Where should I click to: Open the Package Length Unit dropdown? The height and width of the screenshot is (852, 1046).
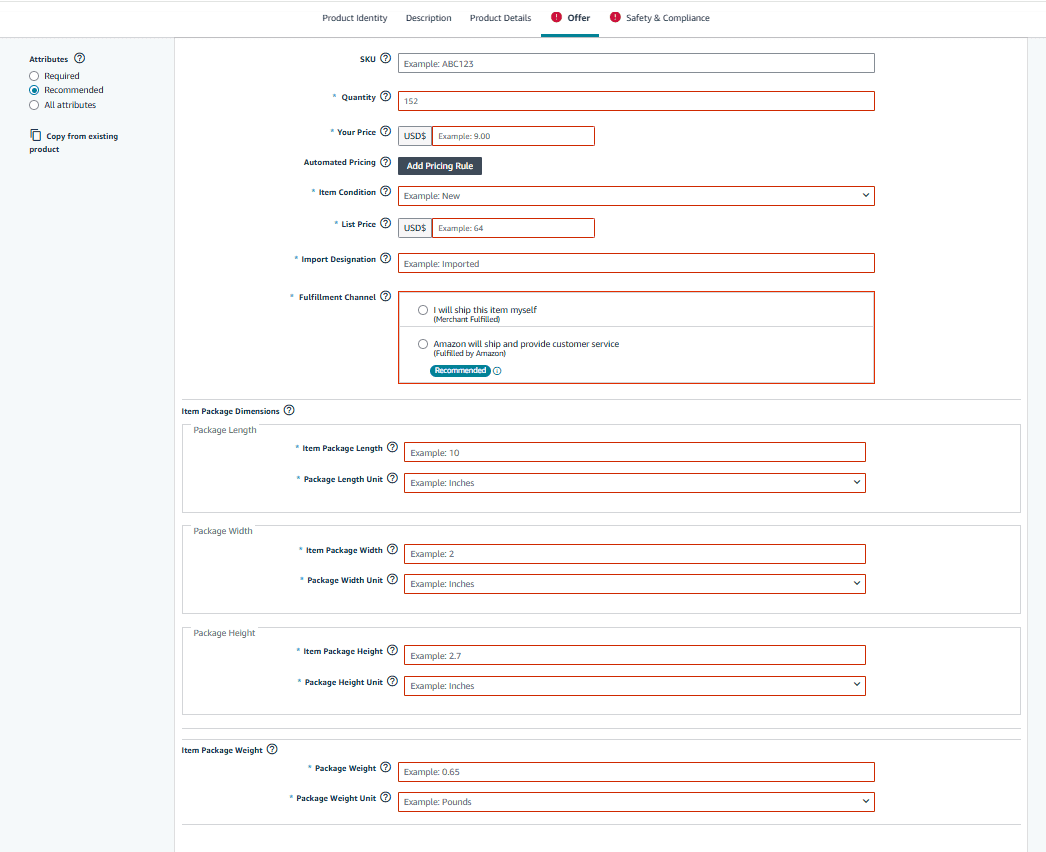[x=634, y=482]
